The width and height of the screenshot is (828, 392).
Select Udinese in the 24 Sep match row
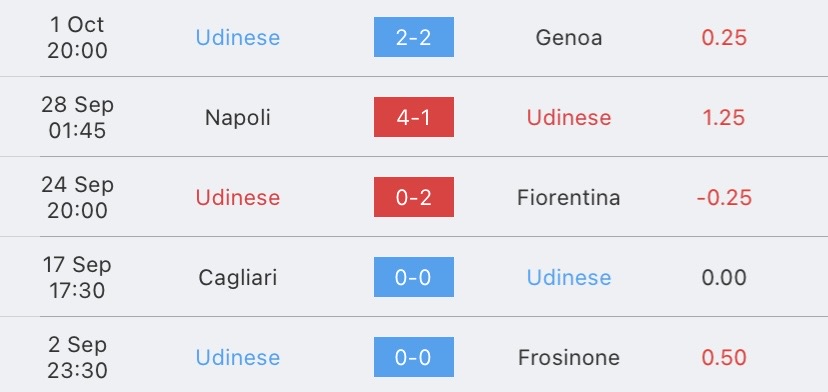238,198
